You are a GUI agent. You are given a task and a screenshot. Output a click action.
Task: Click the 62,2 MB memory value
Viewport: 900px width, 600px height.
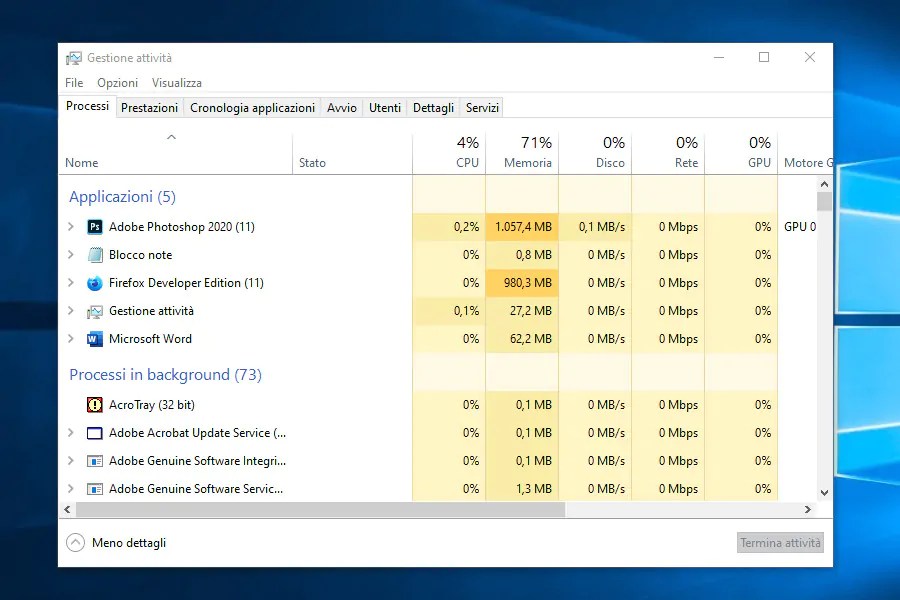point(530,339)
